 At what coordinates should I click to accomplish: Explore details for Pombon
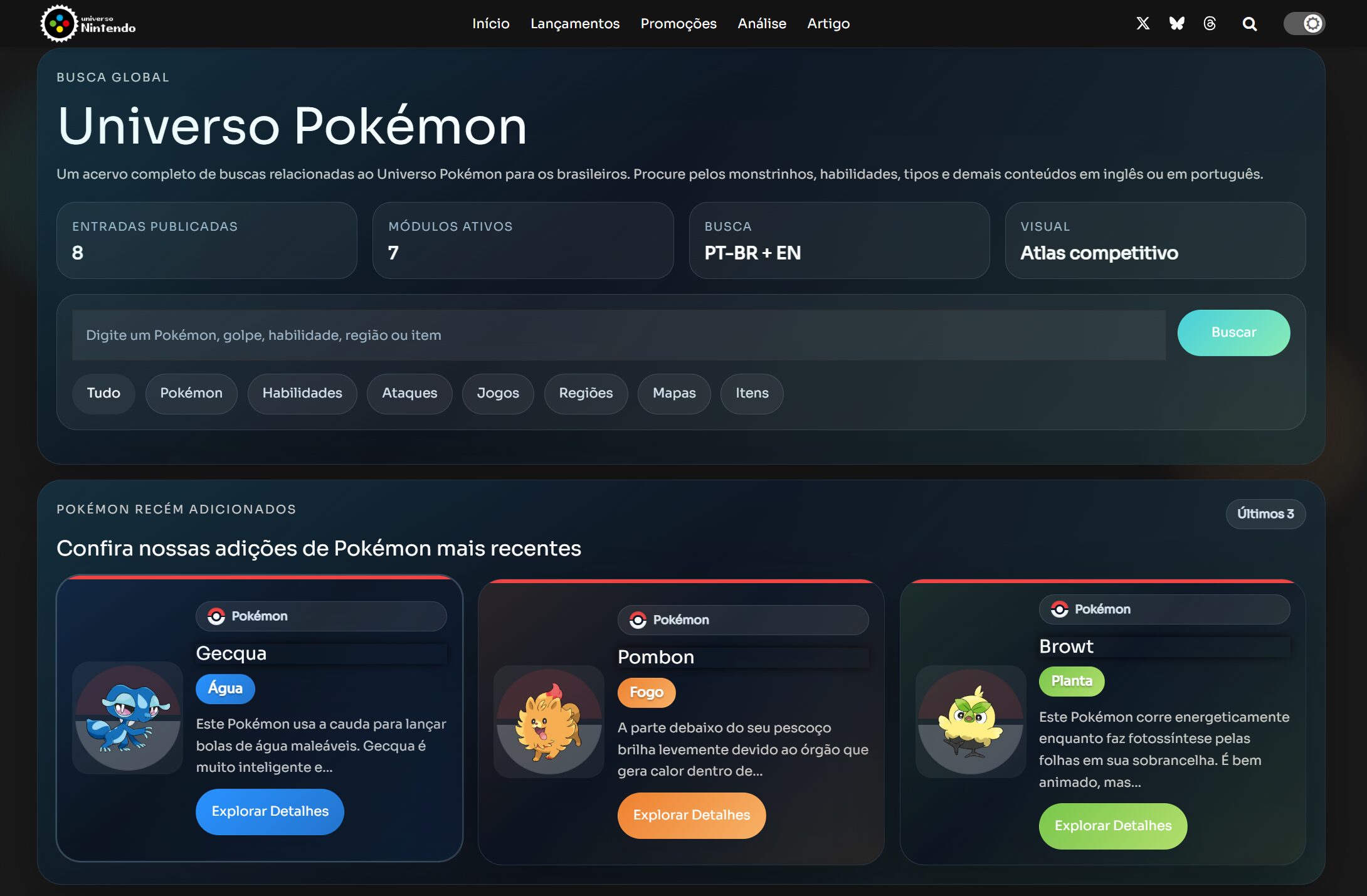click(692, 815)
